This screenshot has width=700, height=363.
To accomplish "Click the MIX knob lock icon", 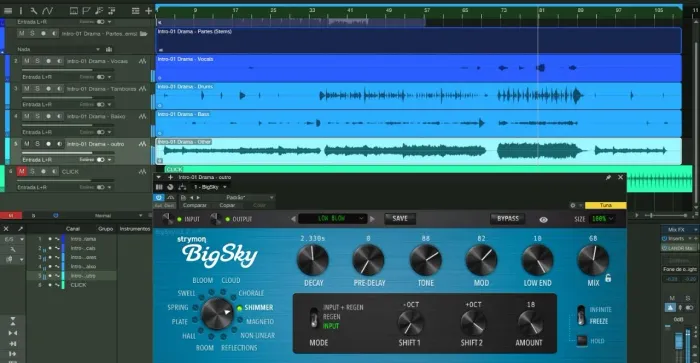I will [x=608, y=278].
